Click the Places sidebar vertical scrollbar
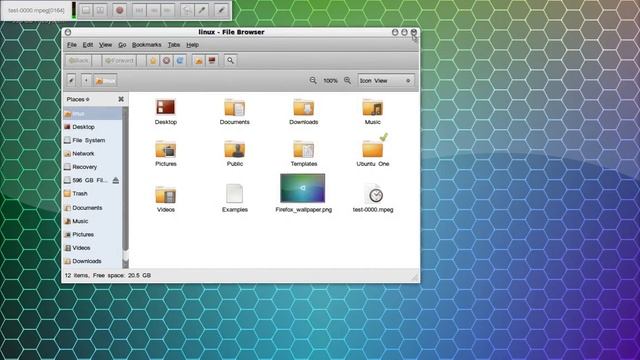The image size is (640, 360). (x=125, y=187)
